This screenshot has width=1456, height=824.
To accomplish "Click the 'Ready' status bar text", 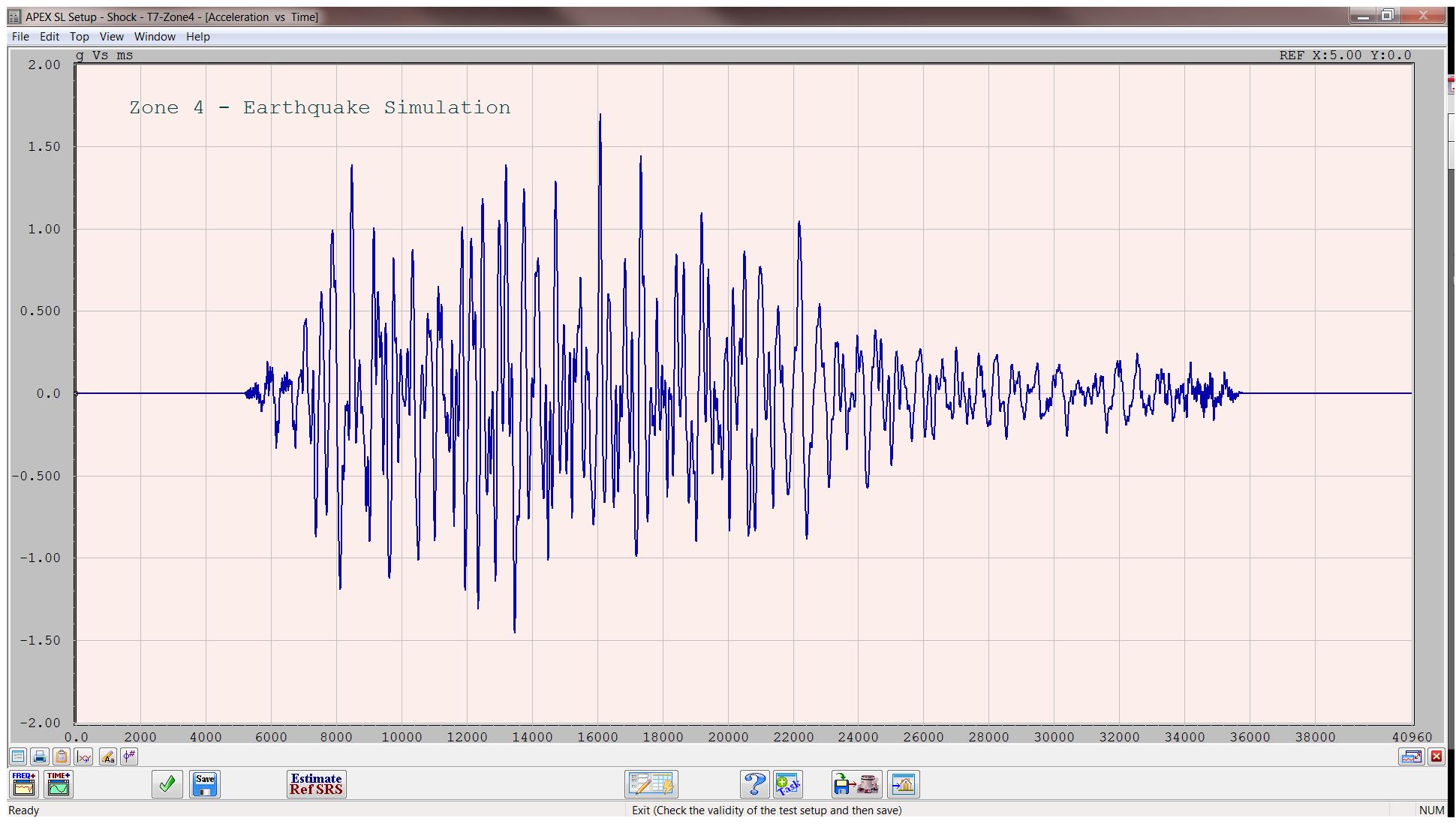I will click(x=24, y=810).
